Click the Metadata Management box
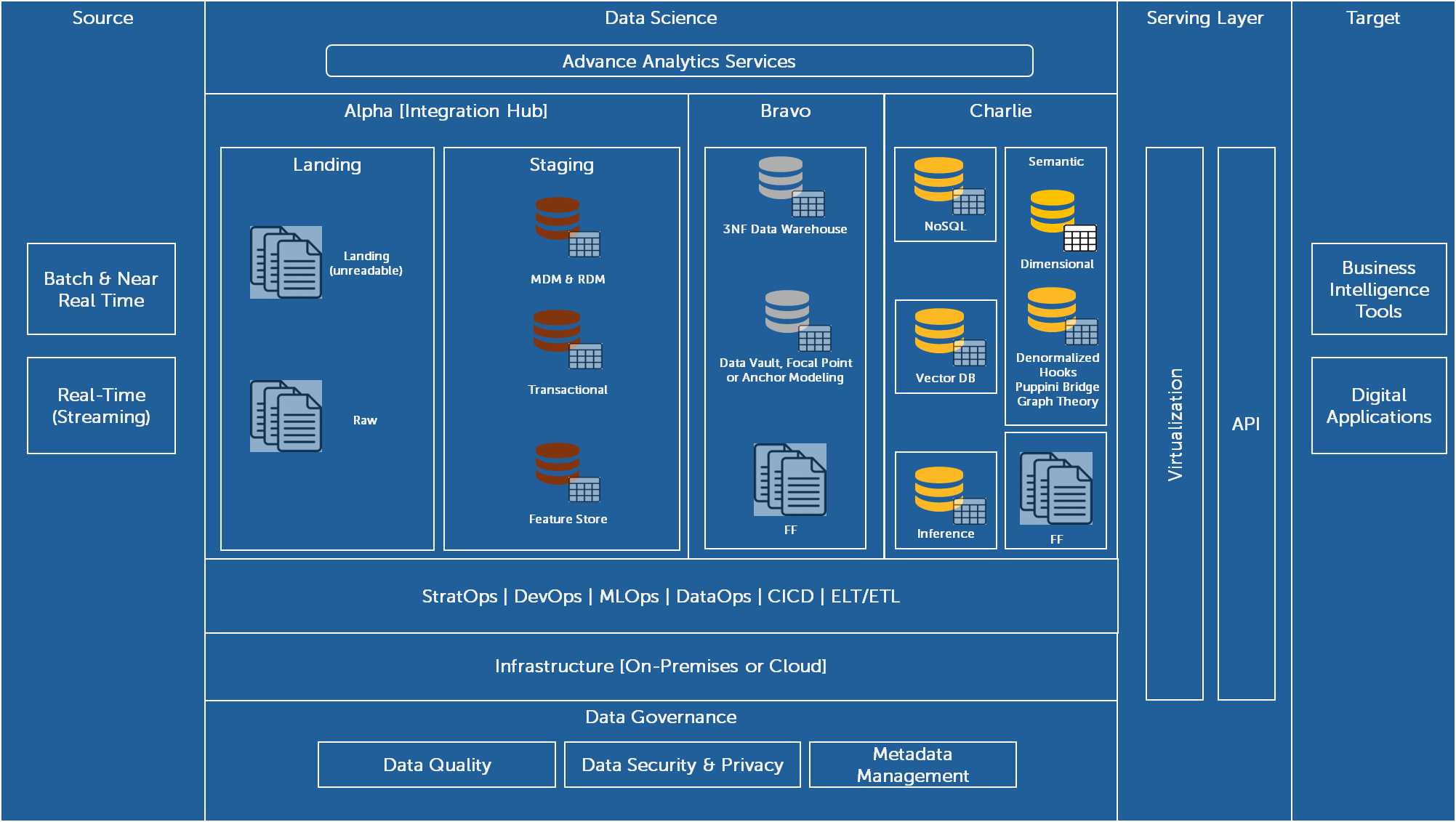 (913, 765)
